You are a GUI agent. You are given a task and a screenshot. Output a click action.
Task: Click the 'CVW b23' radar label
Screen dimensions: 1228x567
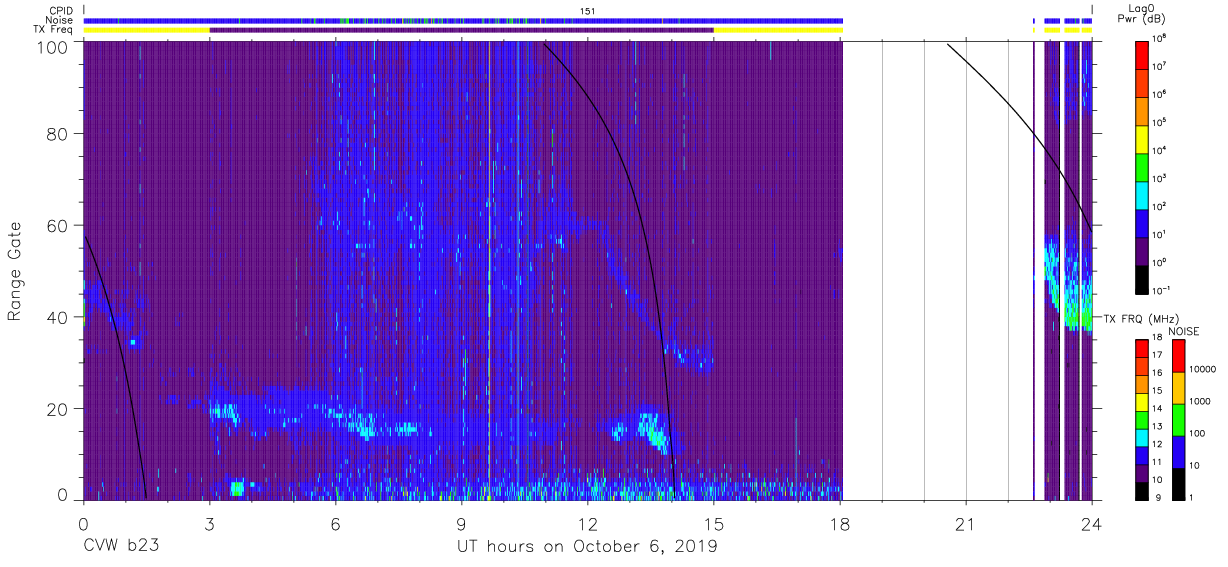click(121, 547)
